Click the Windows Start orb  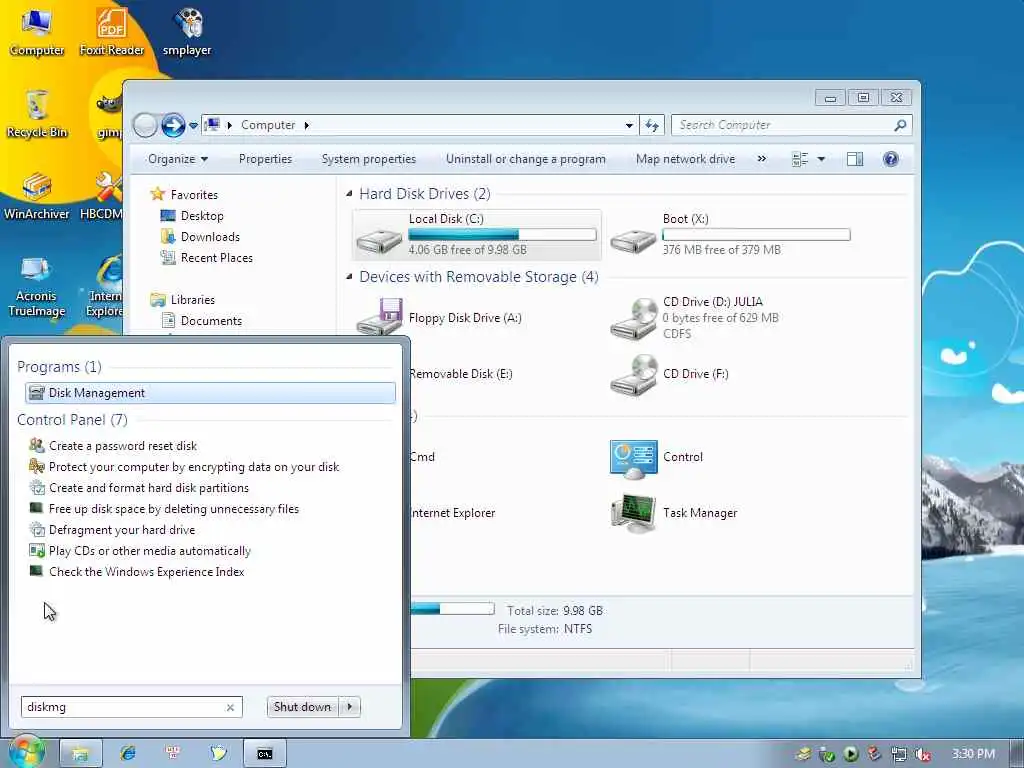pyautogui.click(x=26, y=752)
